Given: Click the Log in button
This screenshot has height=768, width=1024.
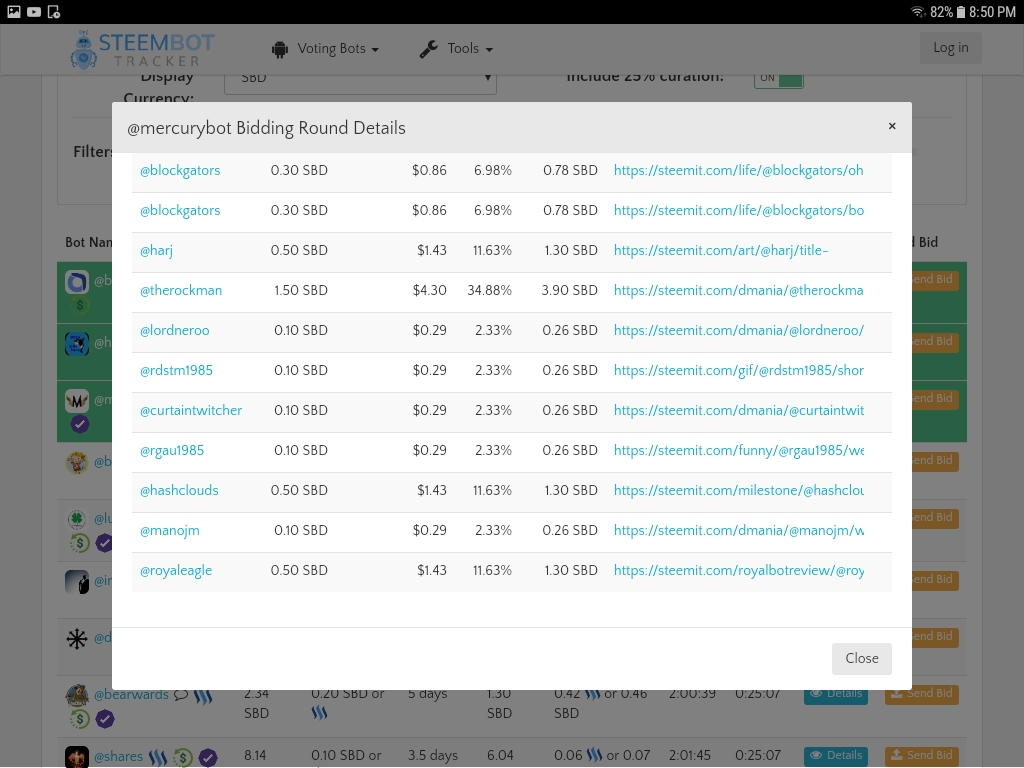Looking at the screenshot, I should [x=950, y=48].
